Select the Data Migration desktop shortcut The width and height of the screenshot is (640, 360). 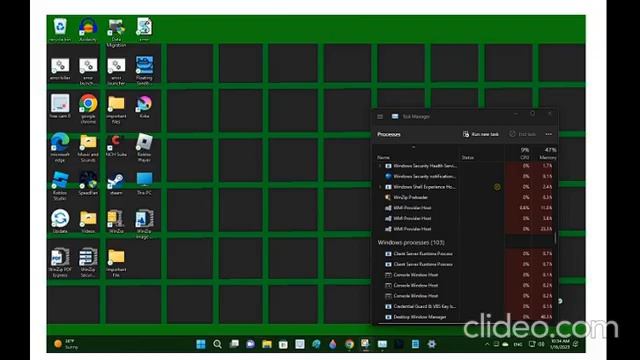pyautogui.click(x=116, y=33)
